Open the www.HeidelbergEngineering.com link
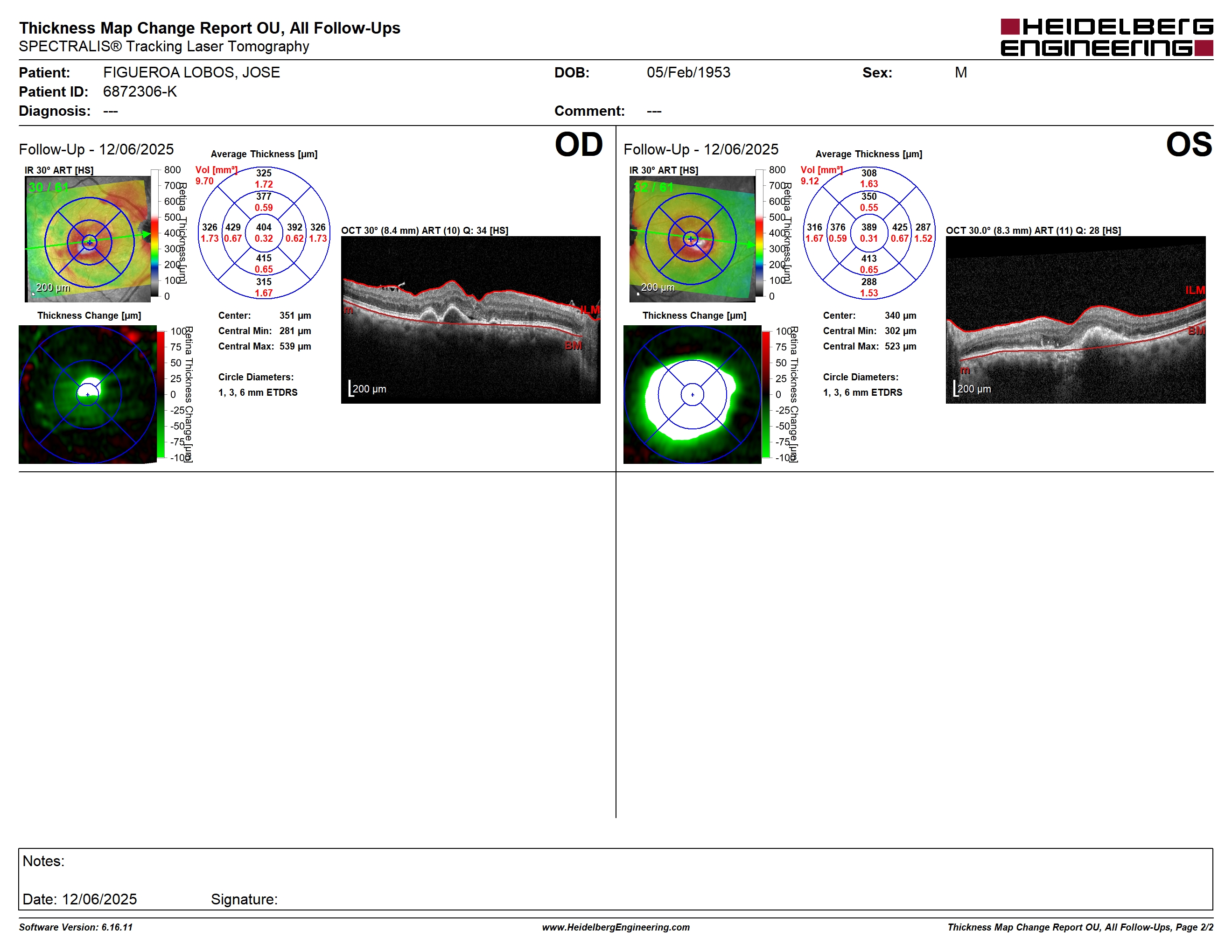Image resolution: width=1232 pixels, height=952 pixels. tap(616, 927)
